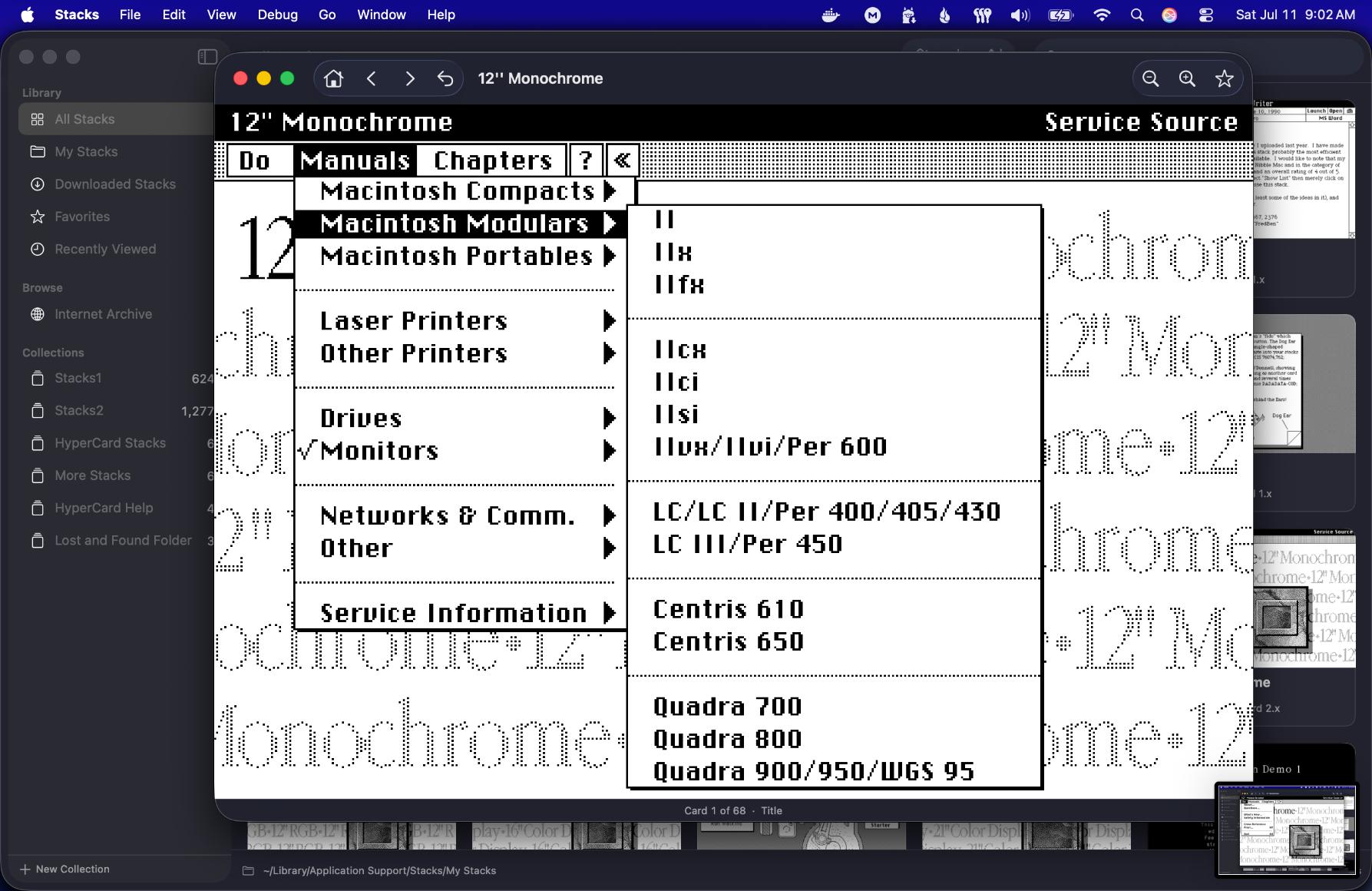This screenshot has height=891, width=1372.
Task: Expand the Networks & Comm. submenu
Action: point(461,515)
